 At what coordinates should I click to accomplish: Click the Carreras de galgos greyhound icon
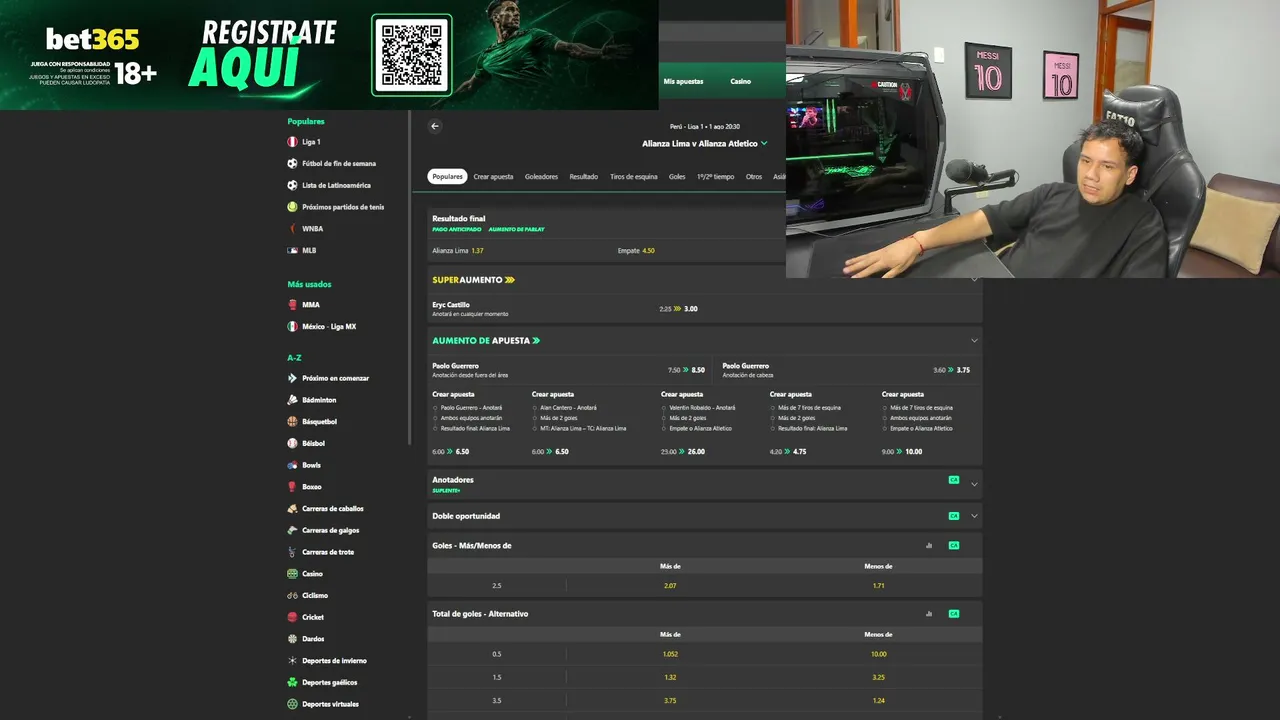[292, 530]
